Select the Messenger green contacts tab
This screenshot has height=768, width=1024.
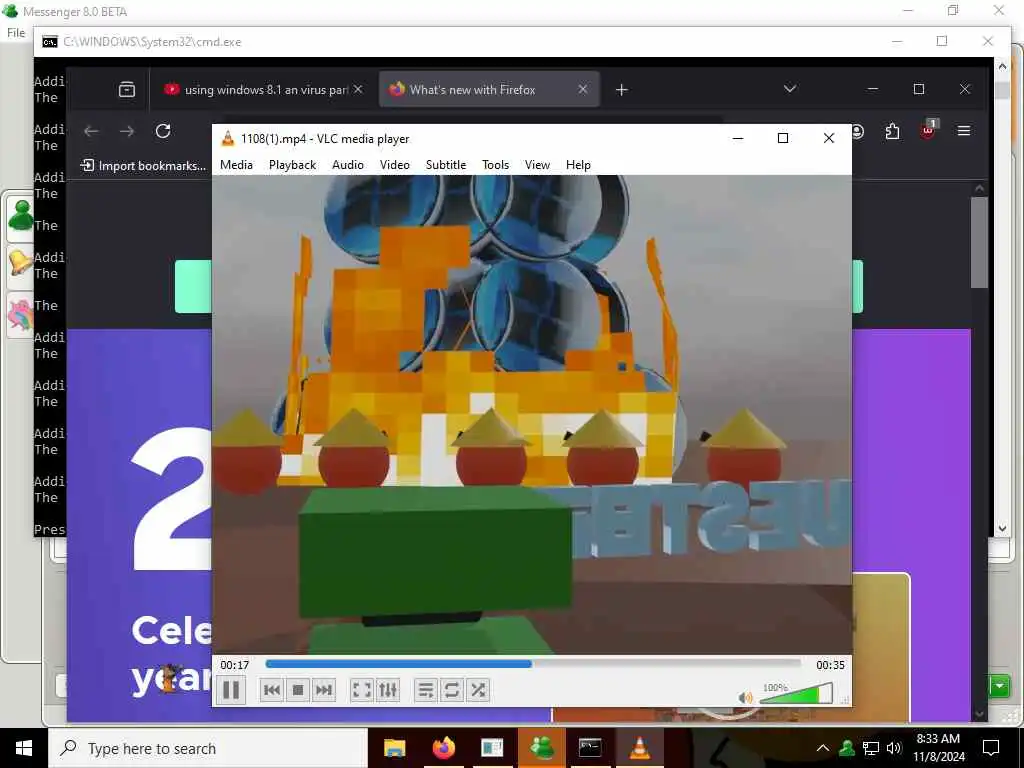21,216
